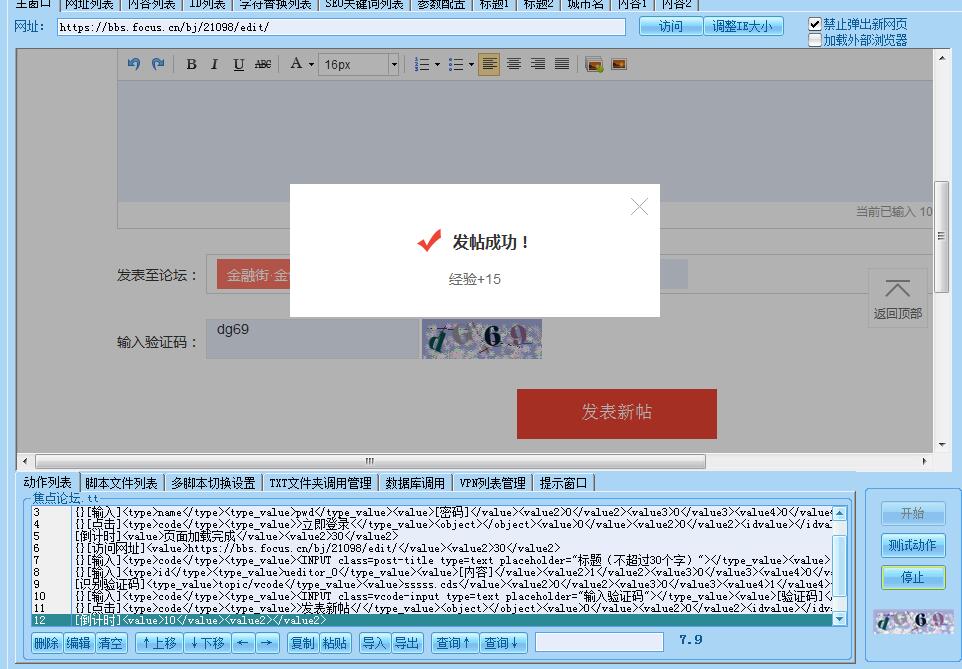Click the 调整IE大小 button

coord(743,26)
